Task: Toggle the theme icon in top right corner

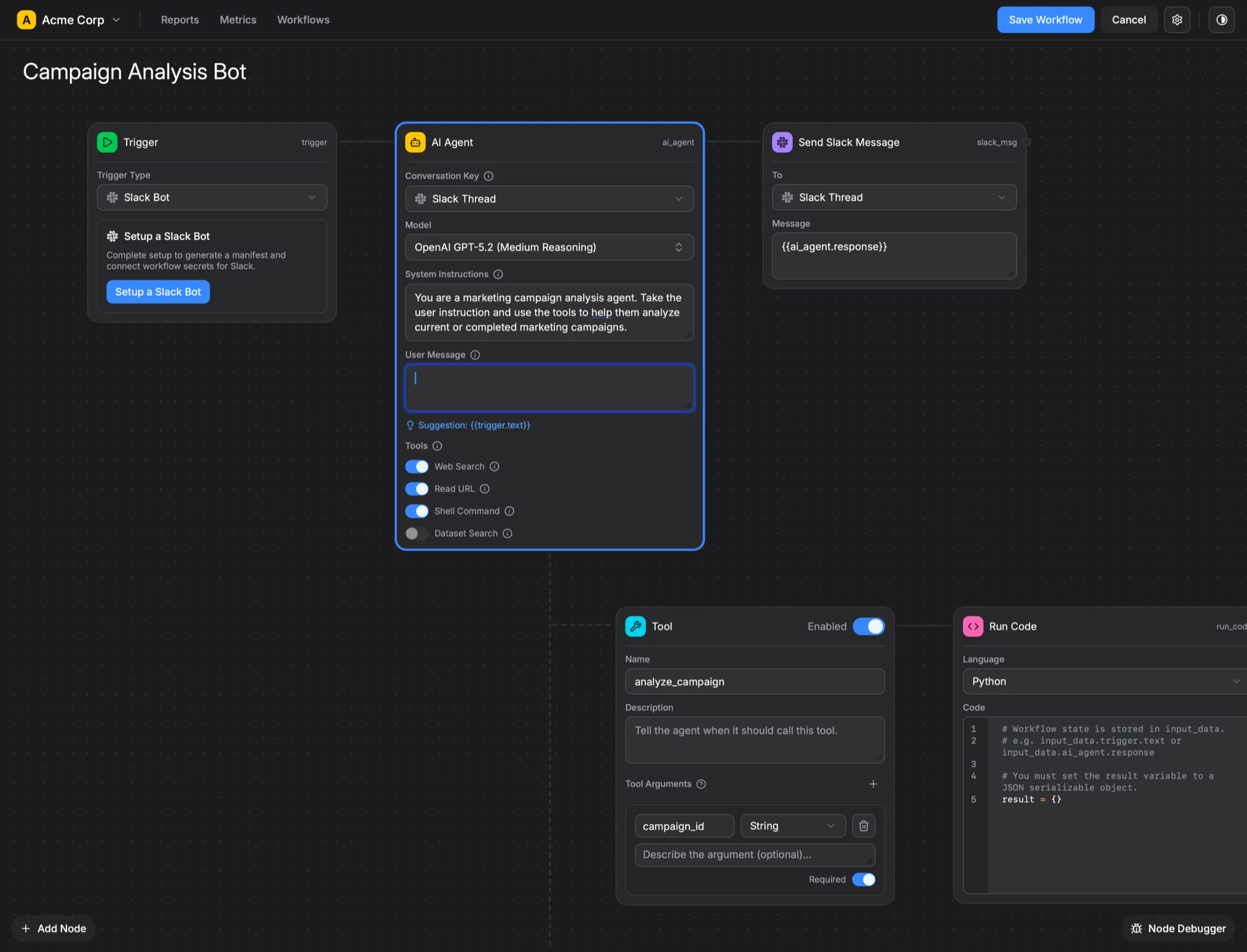Action: tap(1223, 20)
